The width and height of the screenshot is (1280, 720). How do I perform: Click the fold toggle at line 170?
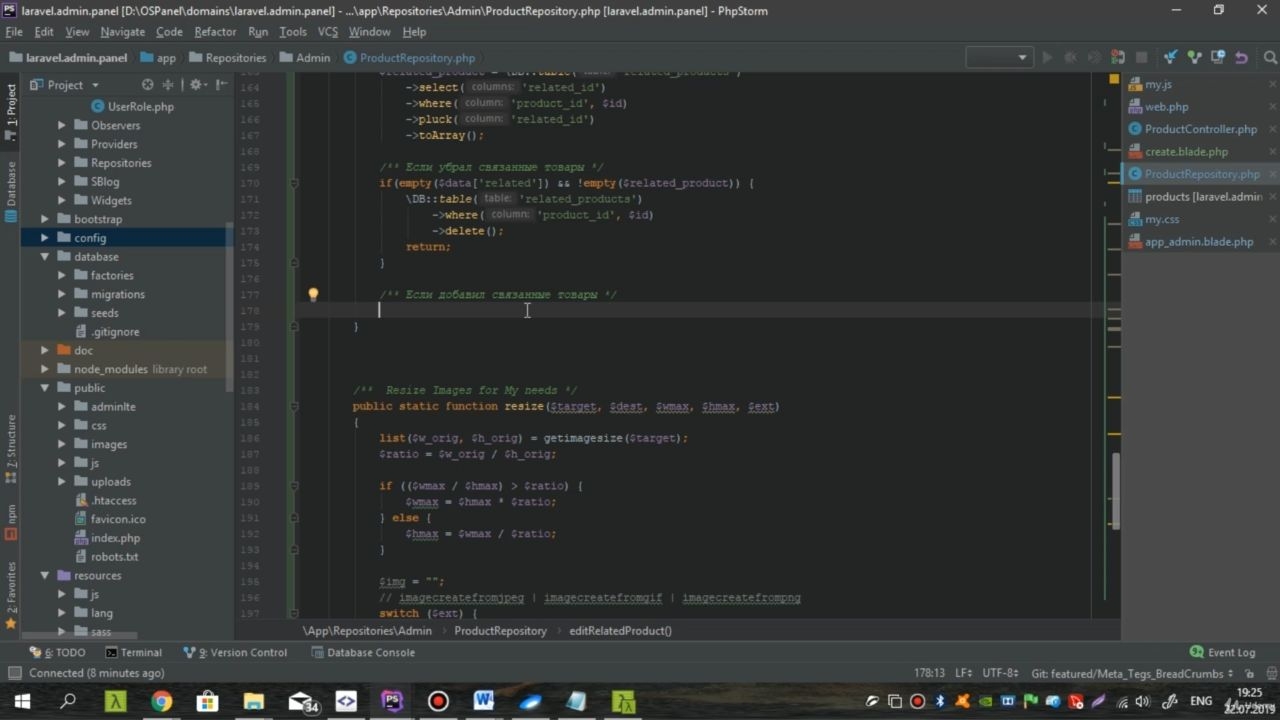point(294,183)
